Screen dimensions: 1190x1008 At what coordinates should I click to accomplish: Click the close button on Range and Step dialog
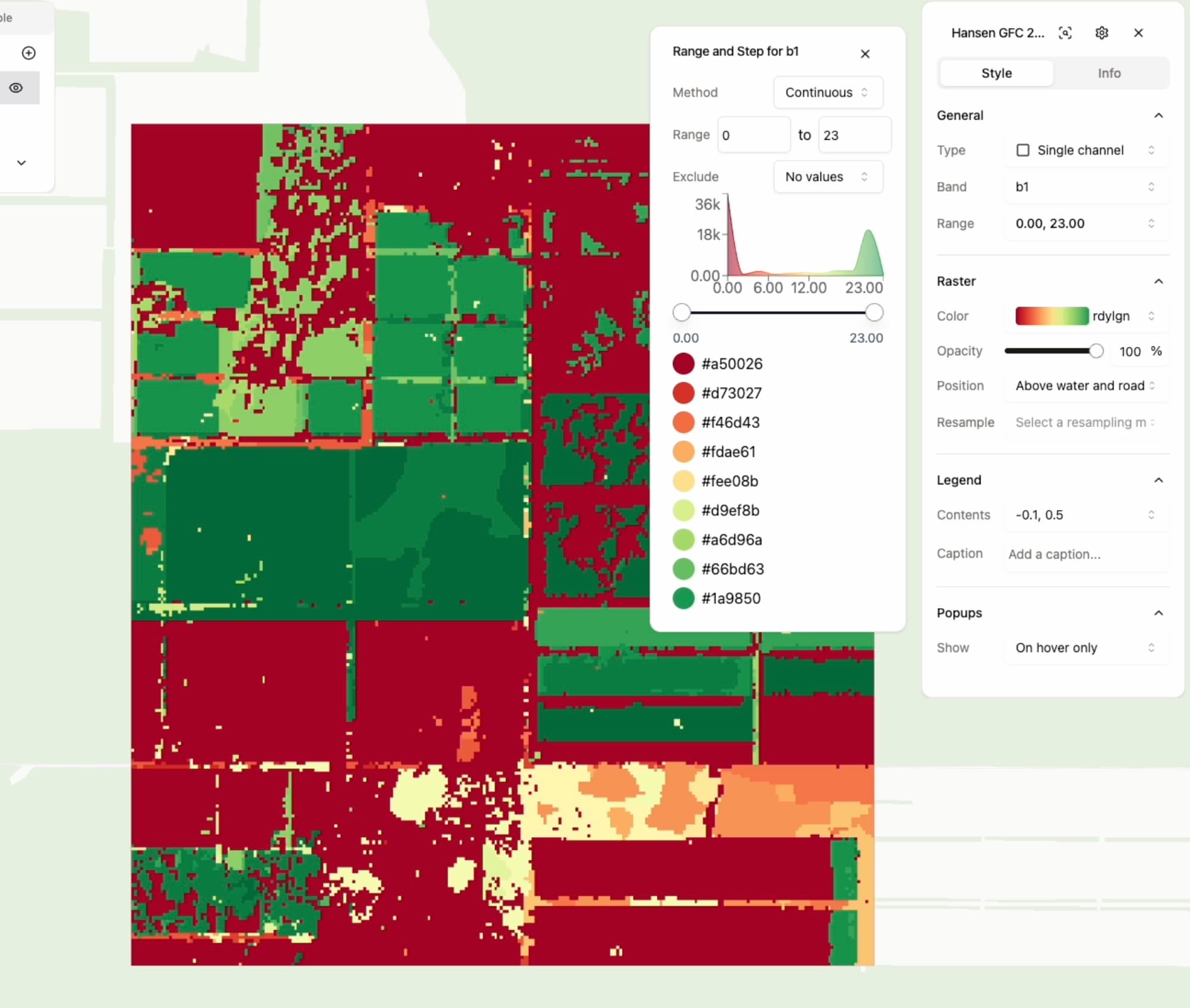[865, 53]
